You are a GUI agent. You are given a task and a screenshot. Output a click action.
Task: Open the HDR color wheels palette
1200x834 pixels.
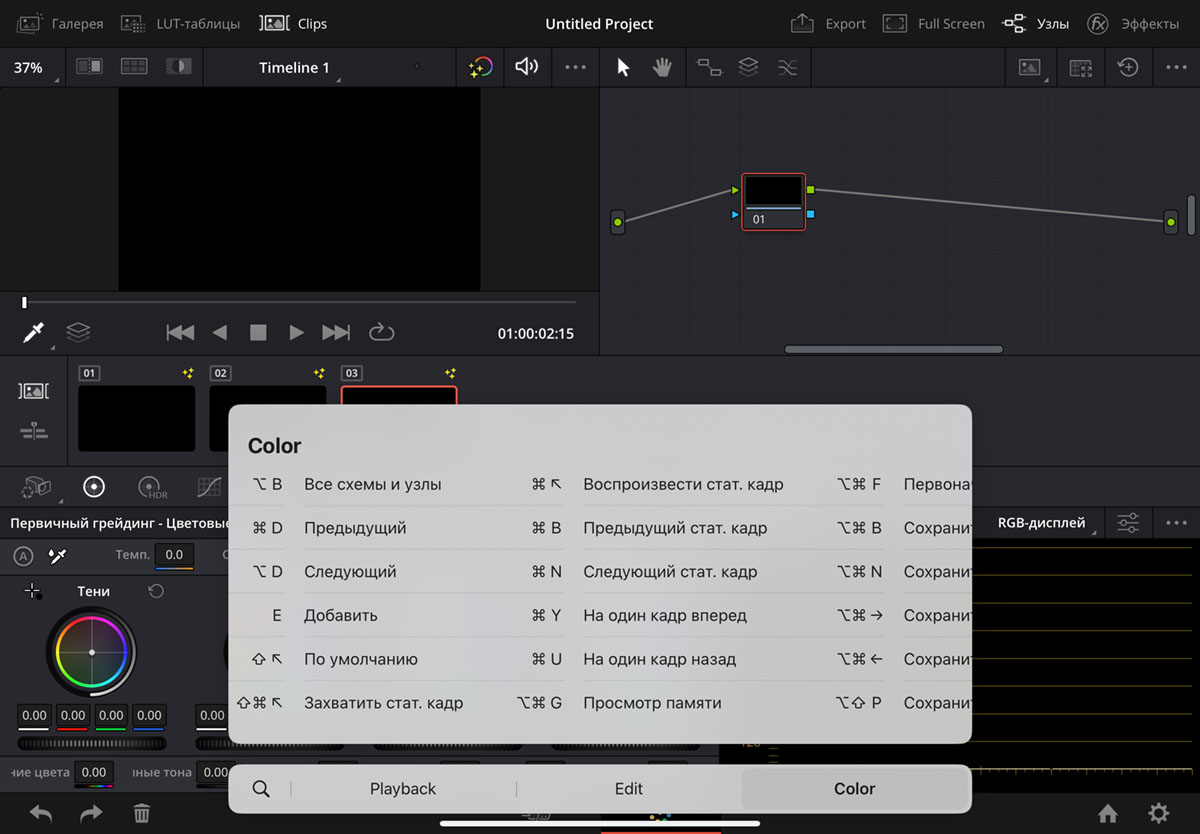tap(152, 487)
